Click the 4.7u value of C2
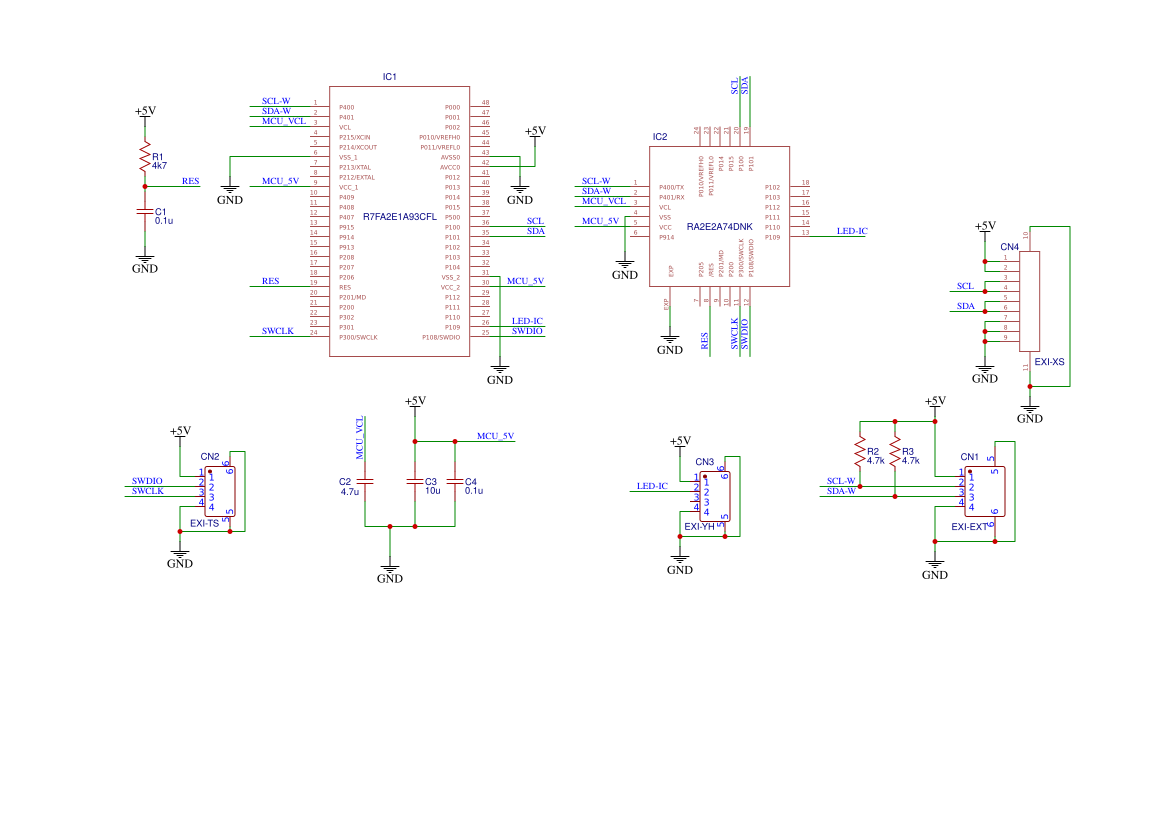The image size is (1169, 827). point(350,492)
